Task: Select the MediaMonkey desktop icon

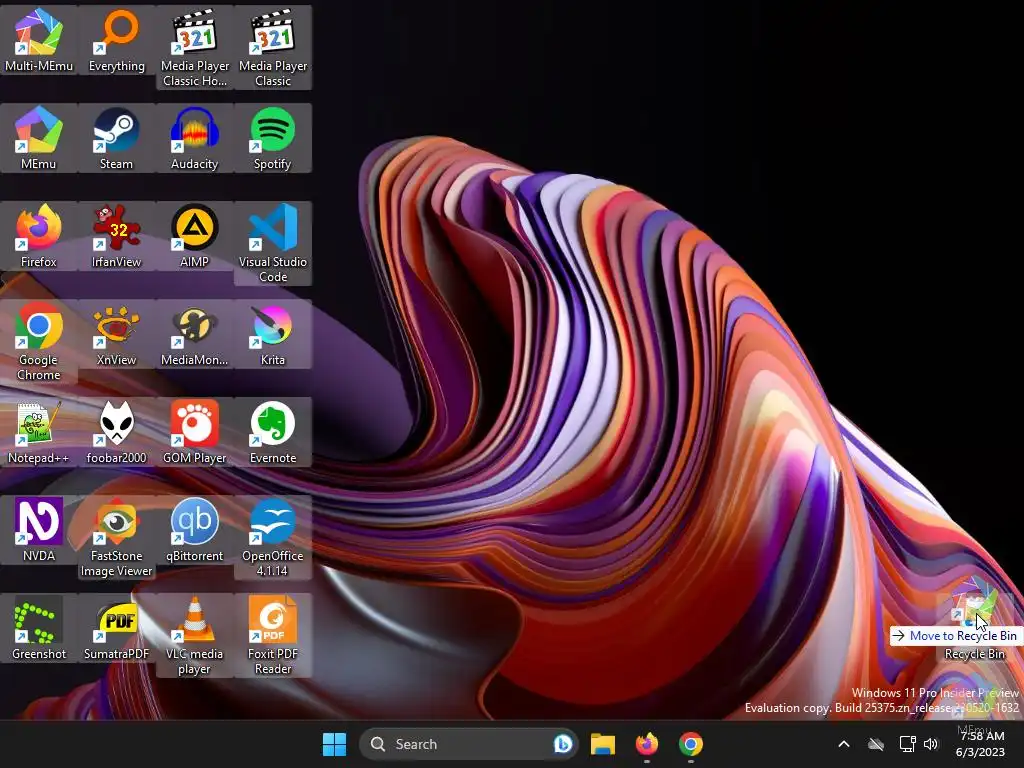Action: tap(195, 334)
